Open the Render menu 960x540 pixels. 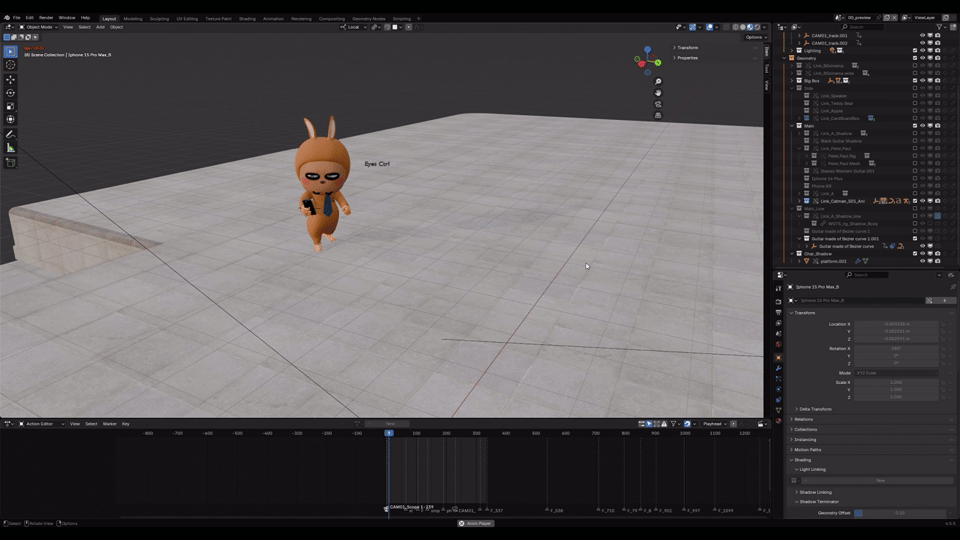click(x=46, y=18)
